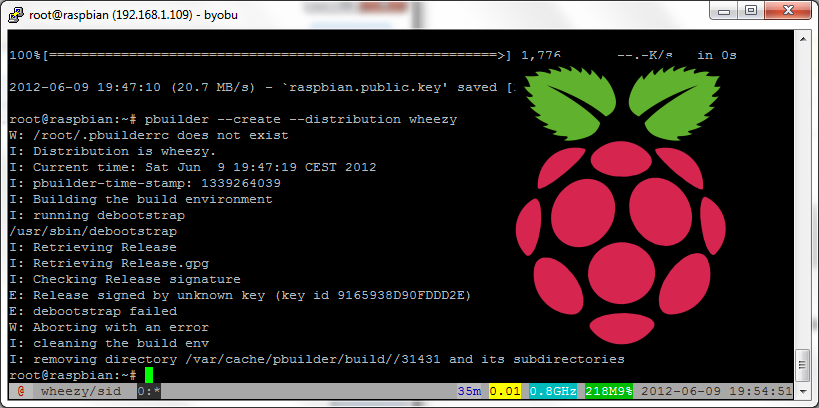Click the "debootstrap failed" error line
The width and height of the screenshot is (819, 408).
[93, 311]
